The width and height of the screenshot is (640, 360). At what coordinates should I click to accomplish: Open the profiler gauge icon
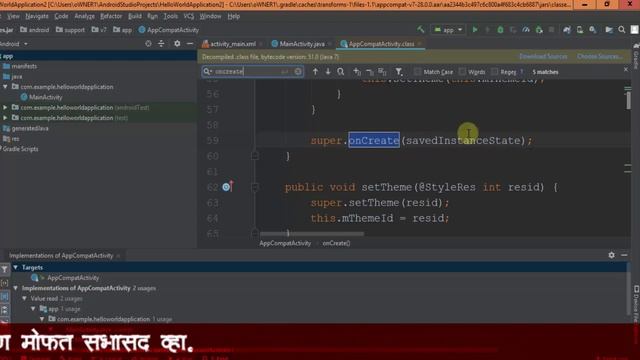(526, 29)
